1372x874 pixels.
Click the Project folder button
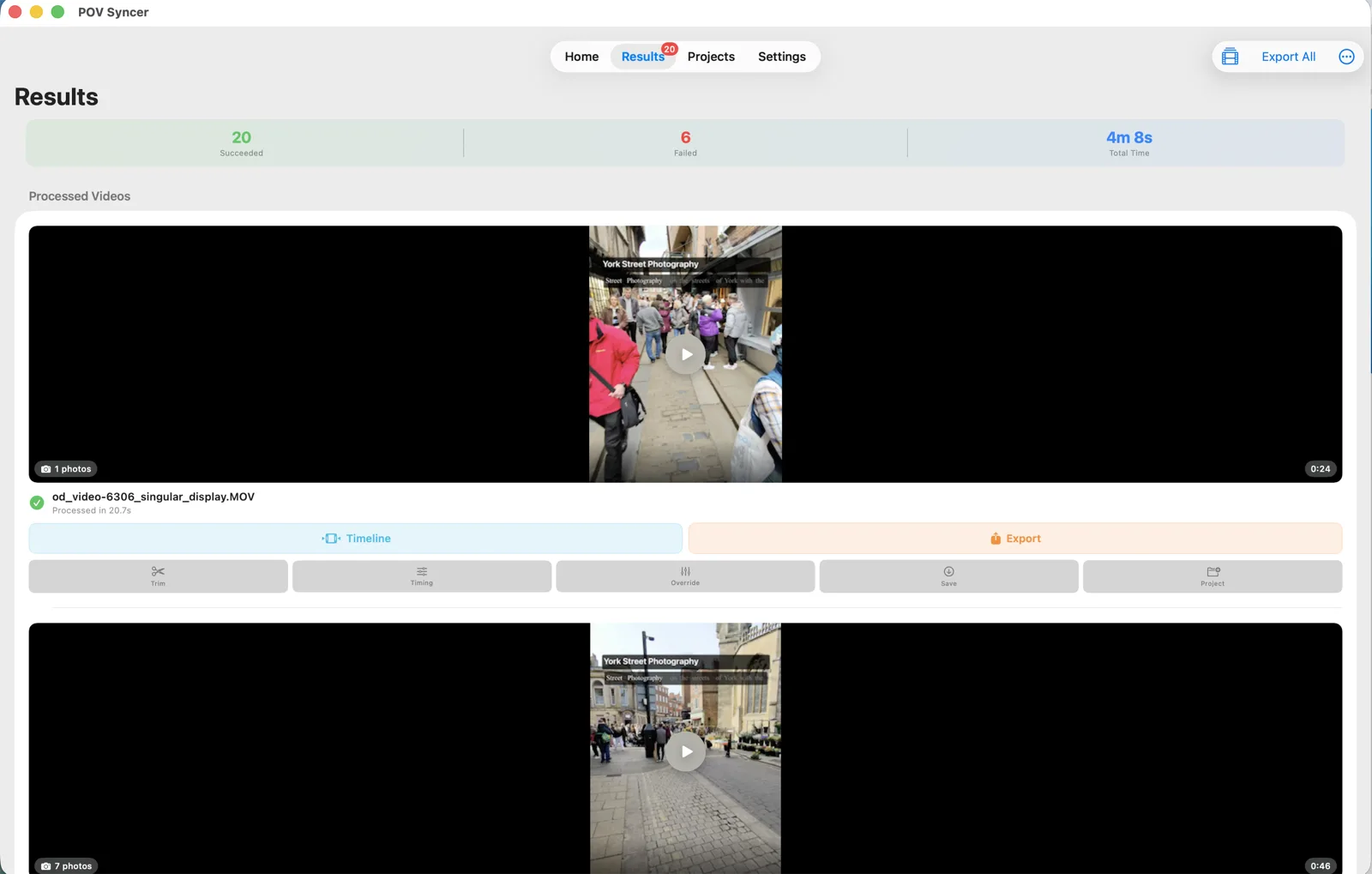pos(1213,576)
